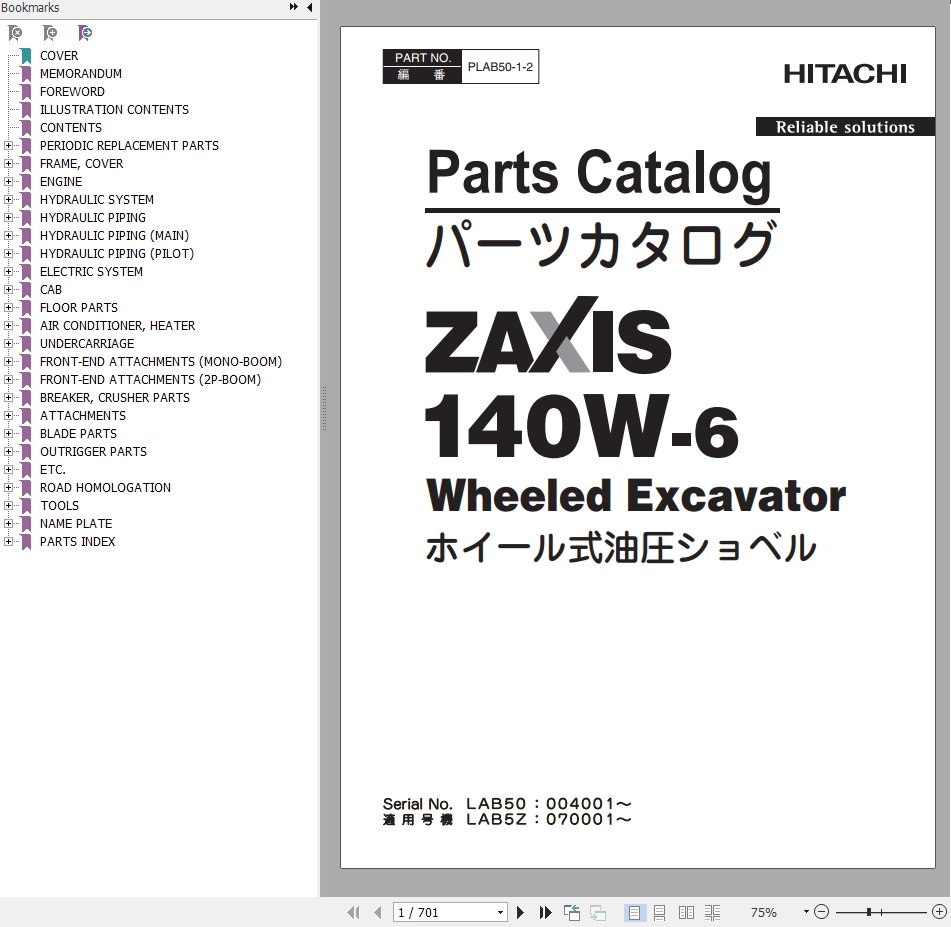Expand the ETC. bookmark node
The width and height of the screenshot is (951, 927).
click(8, 470)
